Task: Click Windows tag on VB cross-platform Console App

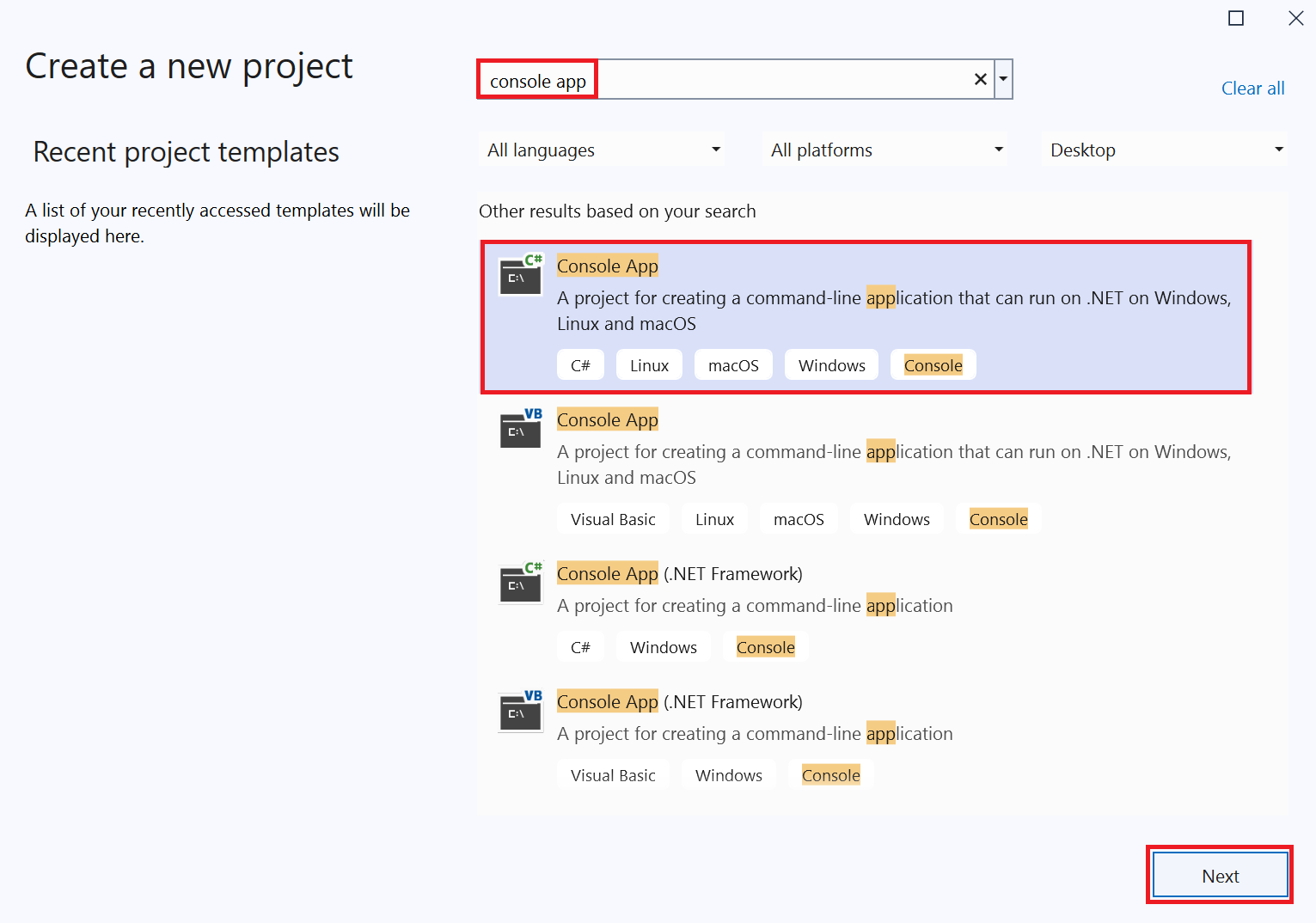Action: click(897, 519)
